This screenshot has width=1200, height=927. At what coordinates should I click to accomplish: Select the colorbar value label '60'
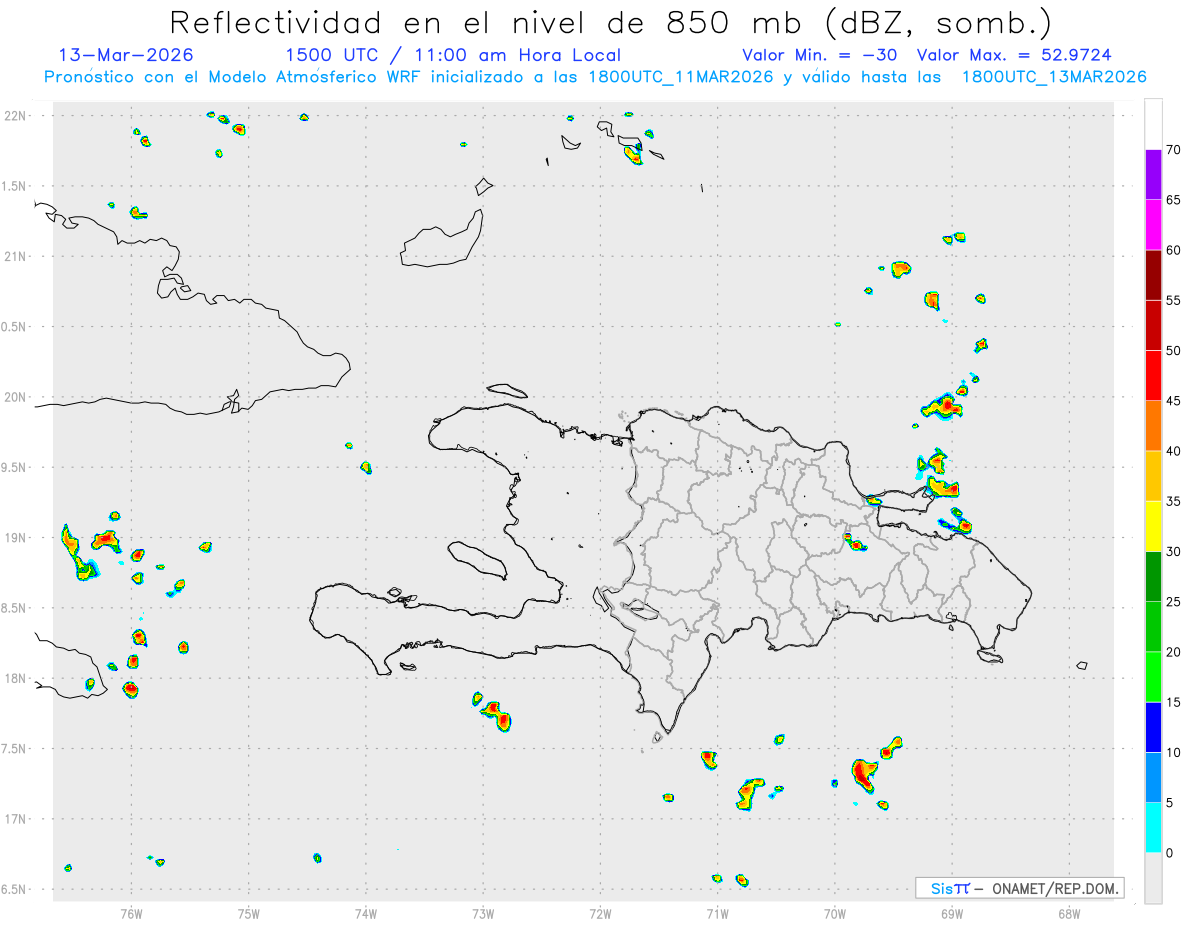coord(1173,250)
